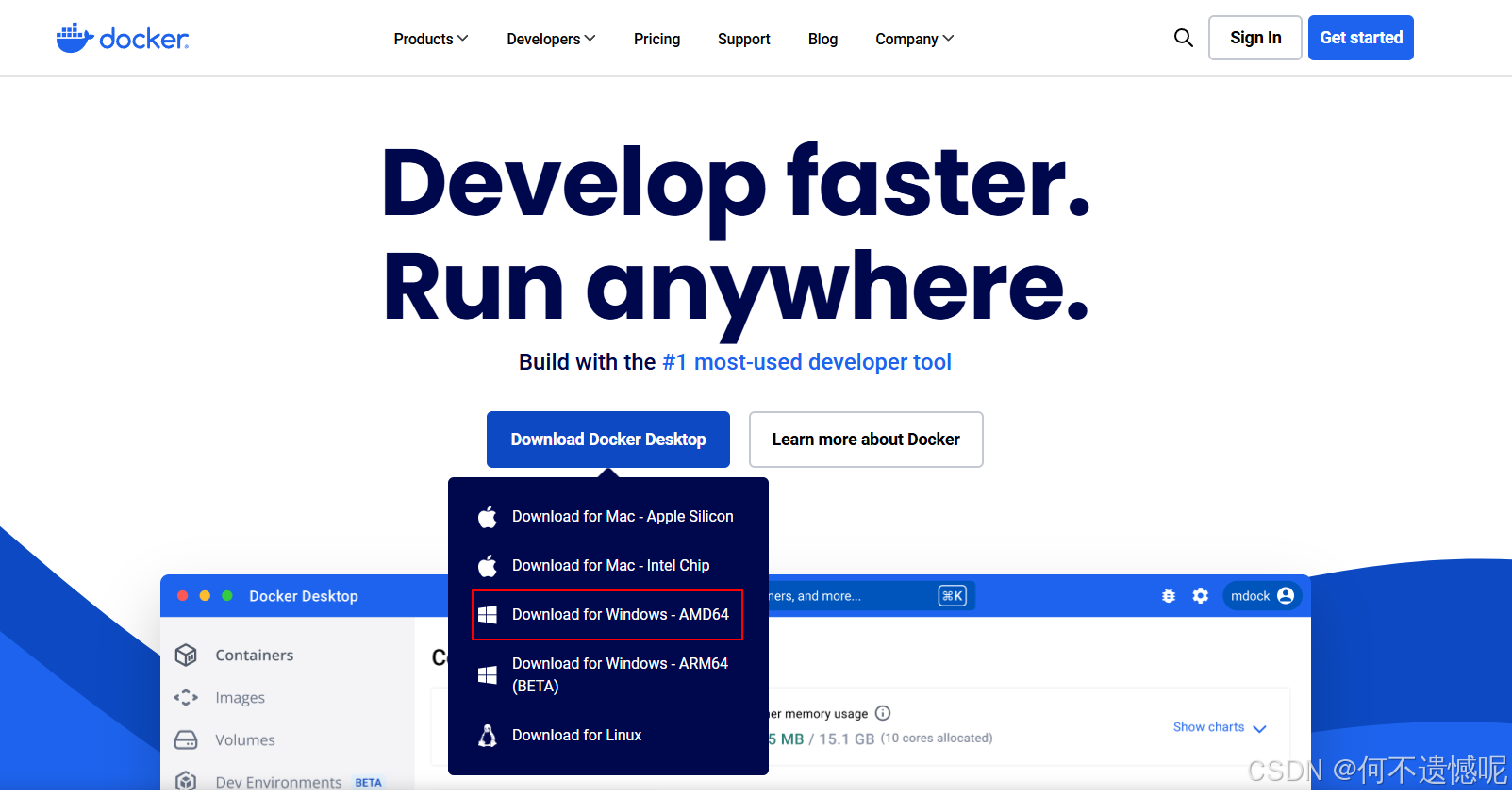
Task: Click the Sign In button
Action: click(x=1255, y=38)
